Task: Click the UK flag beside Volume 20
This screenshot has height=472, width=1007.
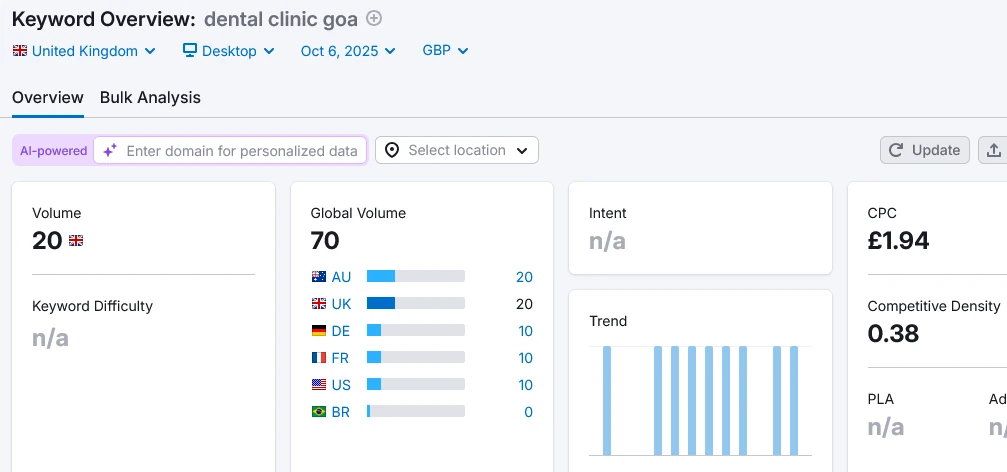Action: pyautogui.click(x=76, y=241)
